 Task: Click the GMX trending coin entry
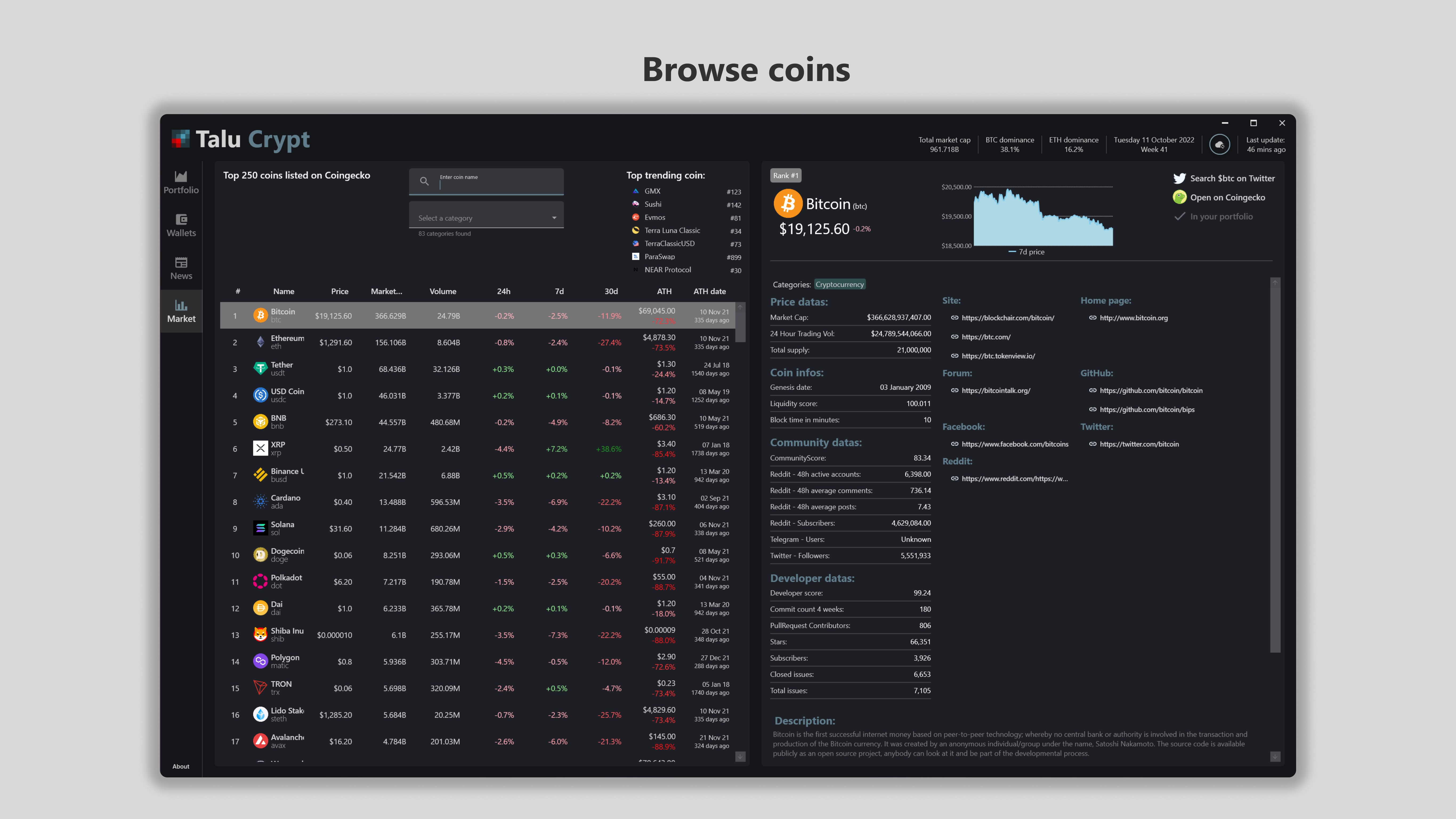click(652, 191)
